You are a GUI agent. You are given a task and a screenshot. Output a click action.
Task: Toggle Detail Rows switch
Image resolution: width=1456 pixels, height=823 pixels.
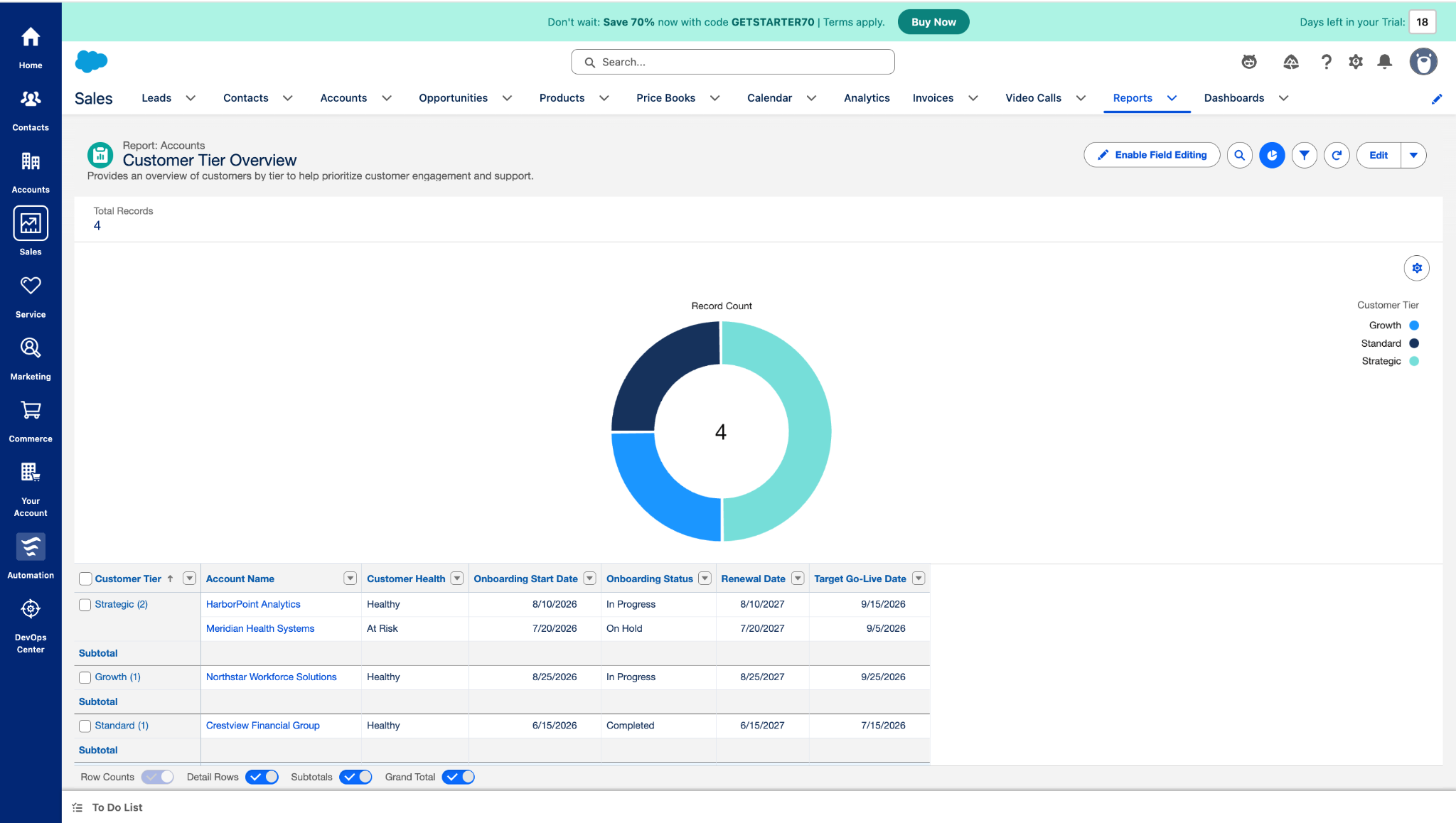262,777
